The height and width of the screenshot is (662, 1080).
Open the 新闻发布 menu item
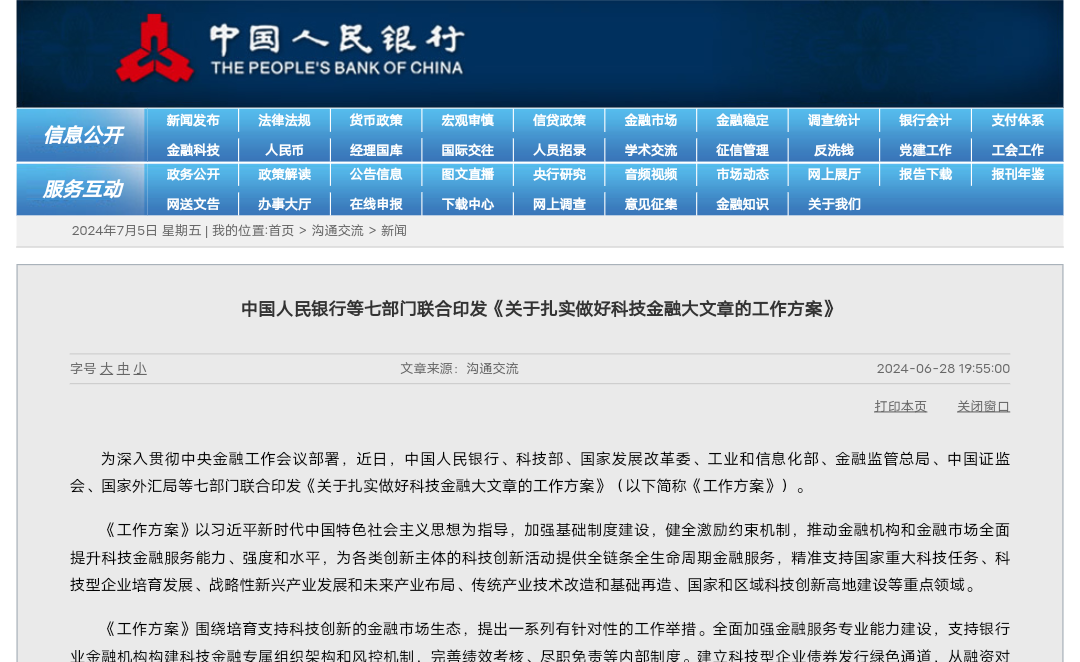point(192,120)
